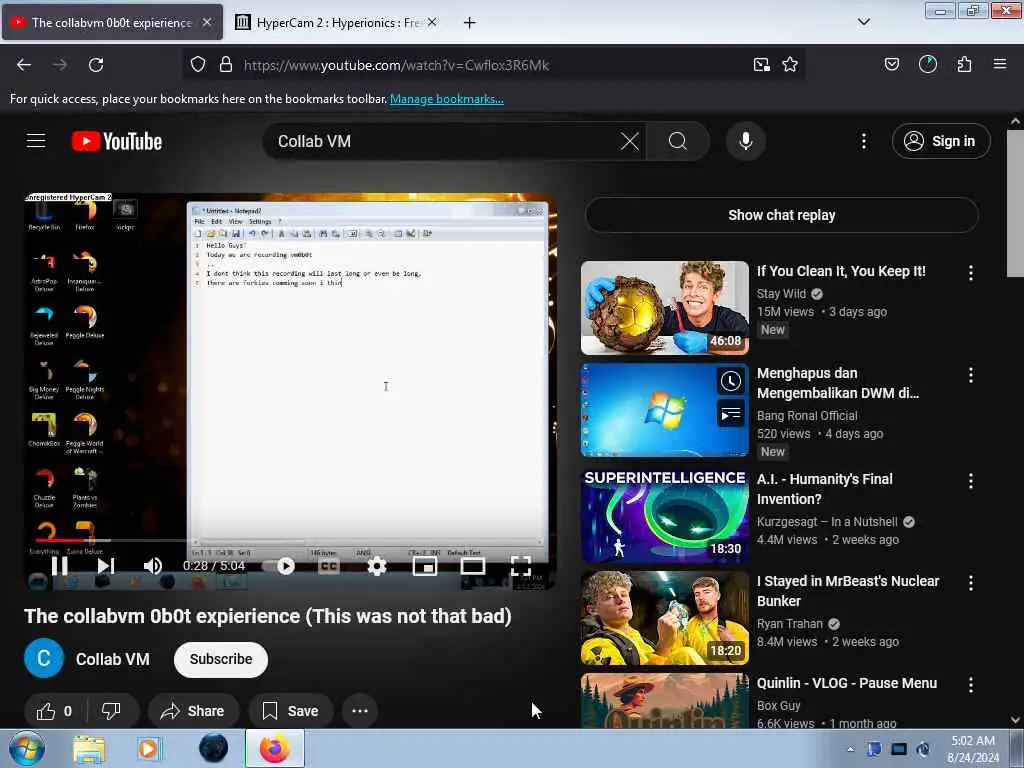Open more actions under the video

point(360,711)
